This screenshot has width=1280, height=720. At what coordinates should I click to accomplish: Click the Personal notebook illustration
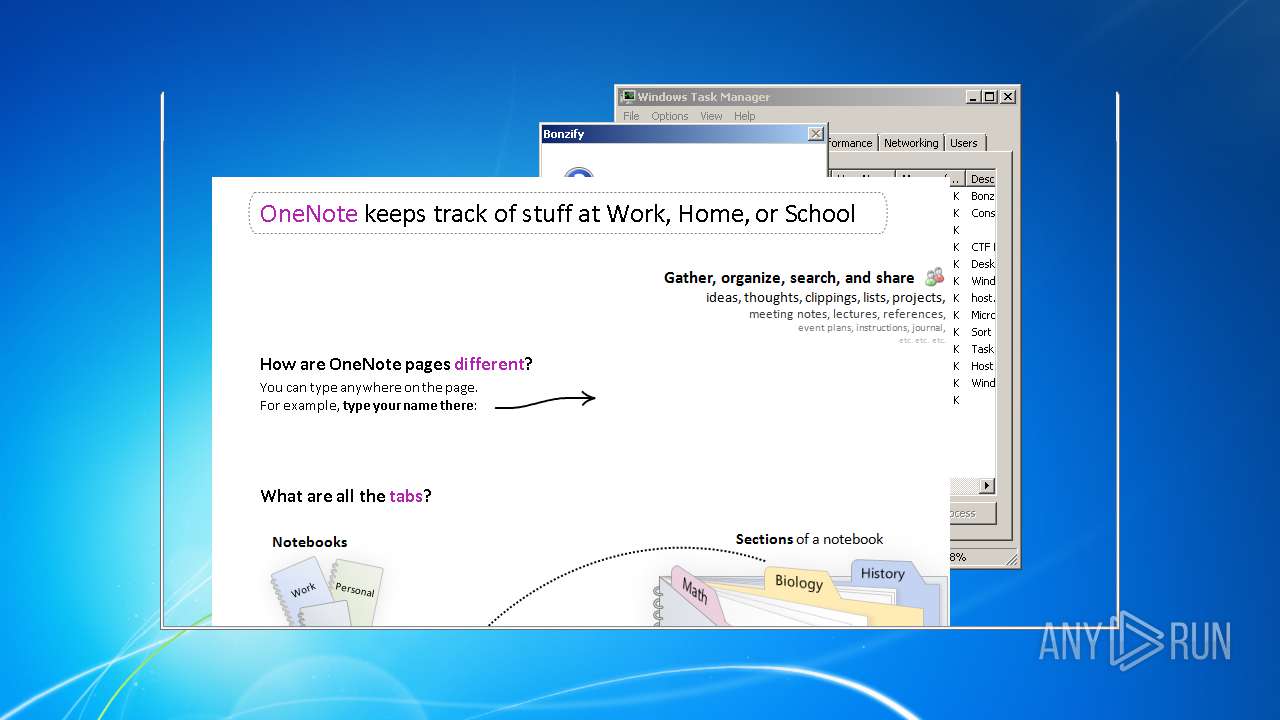[355, 594]
